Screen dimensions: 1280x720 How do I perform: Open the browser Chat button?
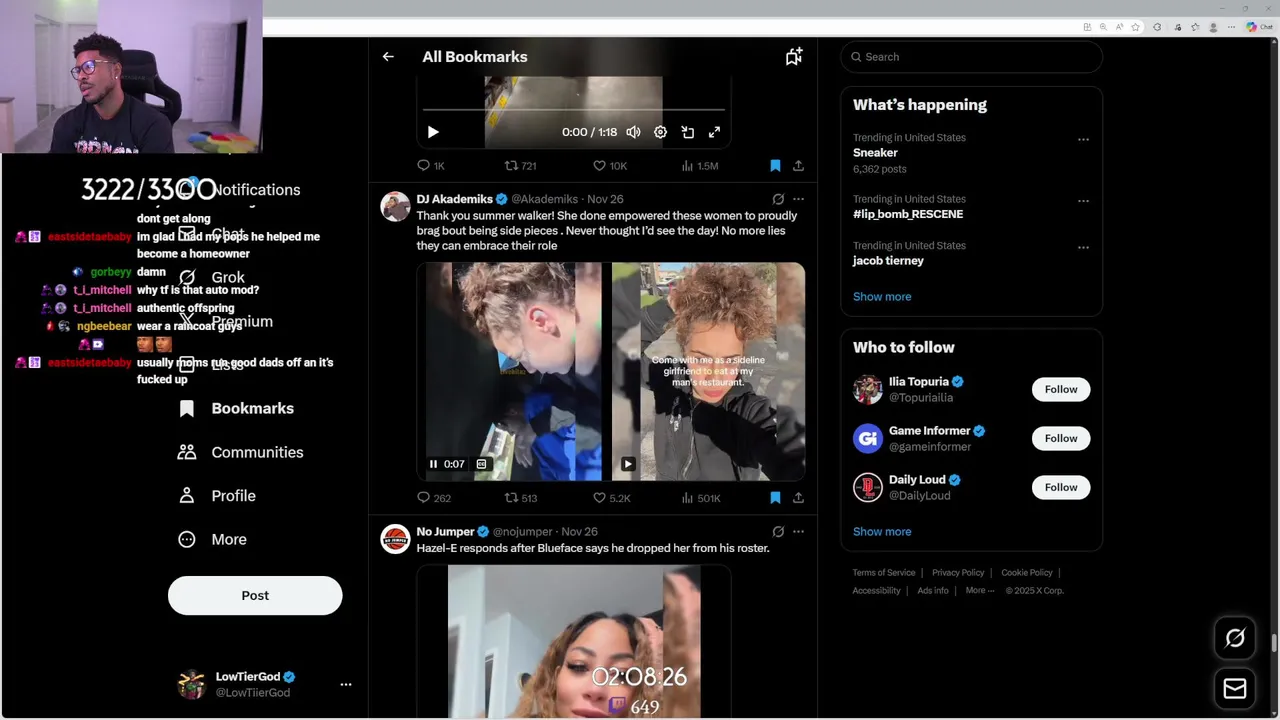[1259, 27]
